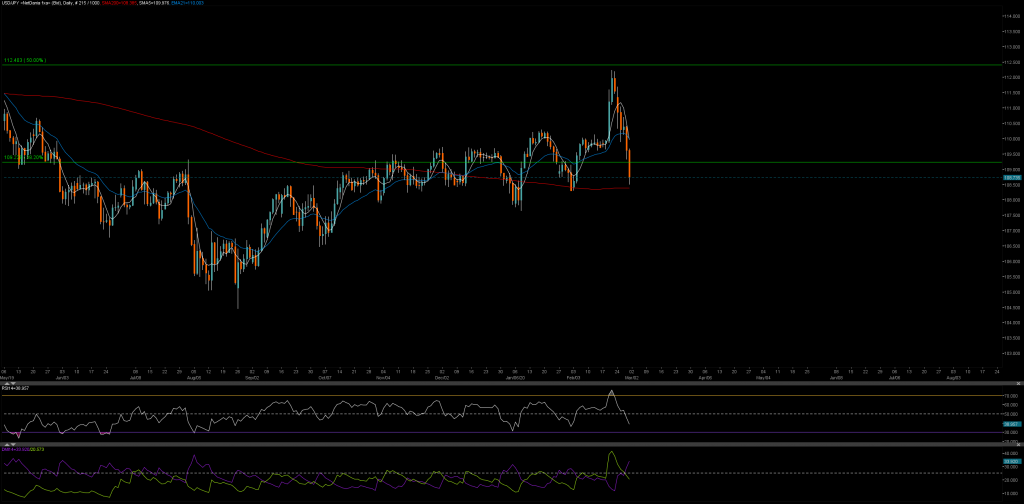Select the white SMA5 legend label
The image size is (1024, 504).
click(152, 3)
